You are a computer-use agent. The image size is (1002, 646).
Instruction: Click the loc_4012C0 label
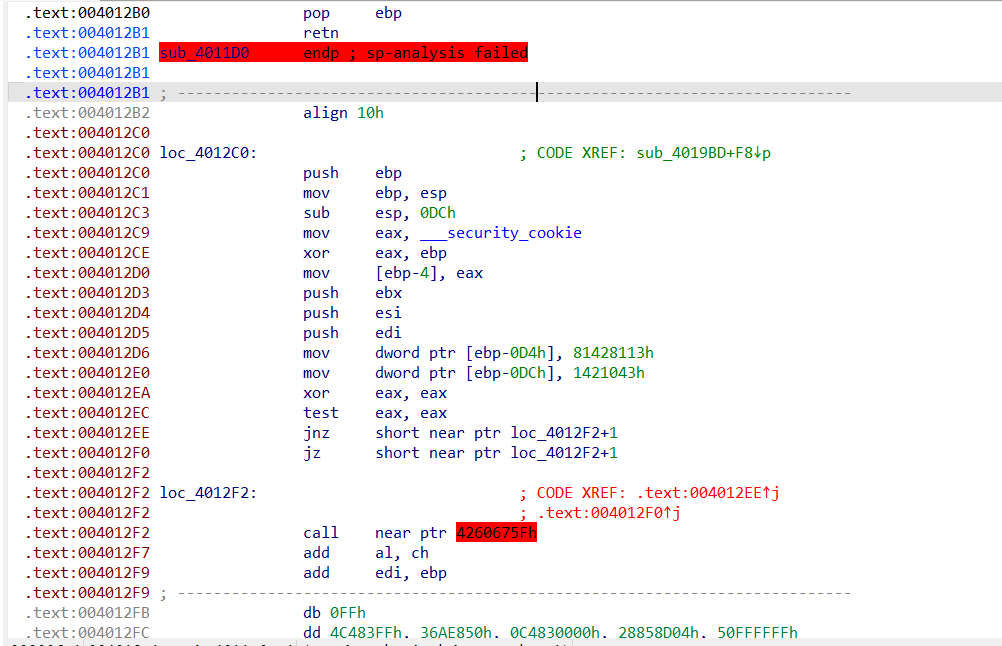click(x=208, y=153)
